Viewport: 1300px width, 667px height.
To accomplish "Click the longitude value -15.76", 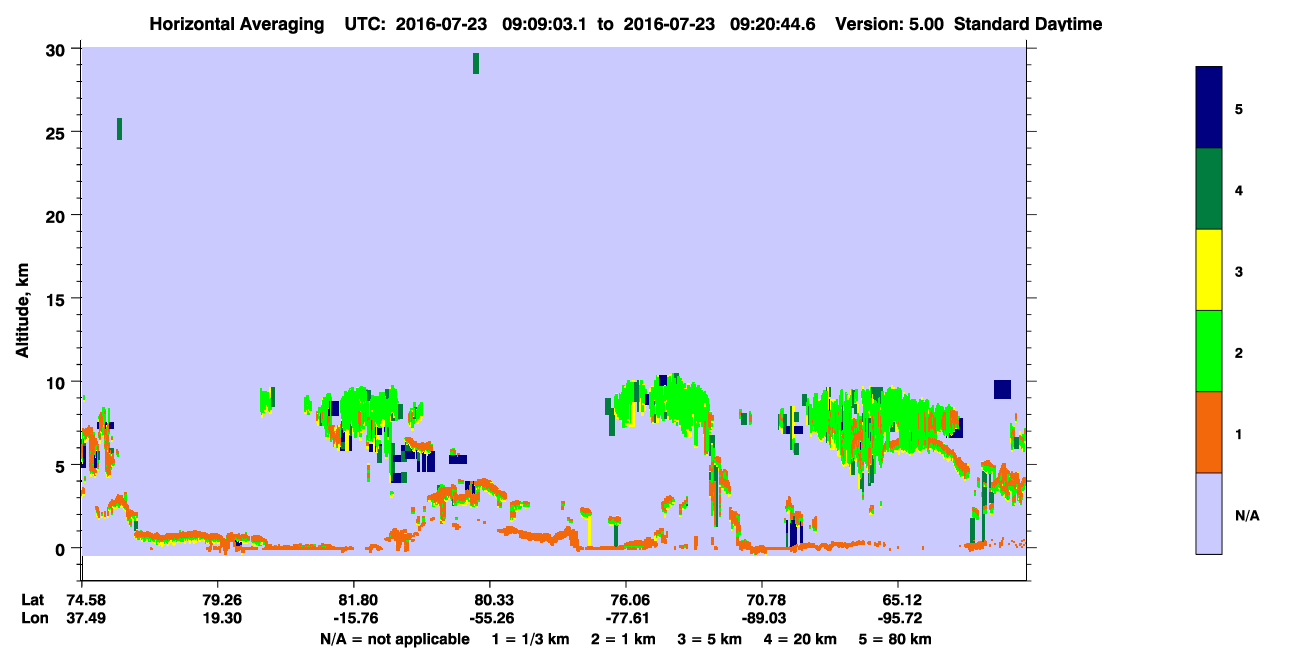I will 354,619.
